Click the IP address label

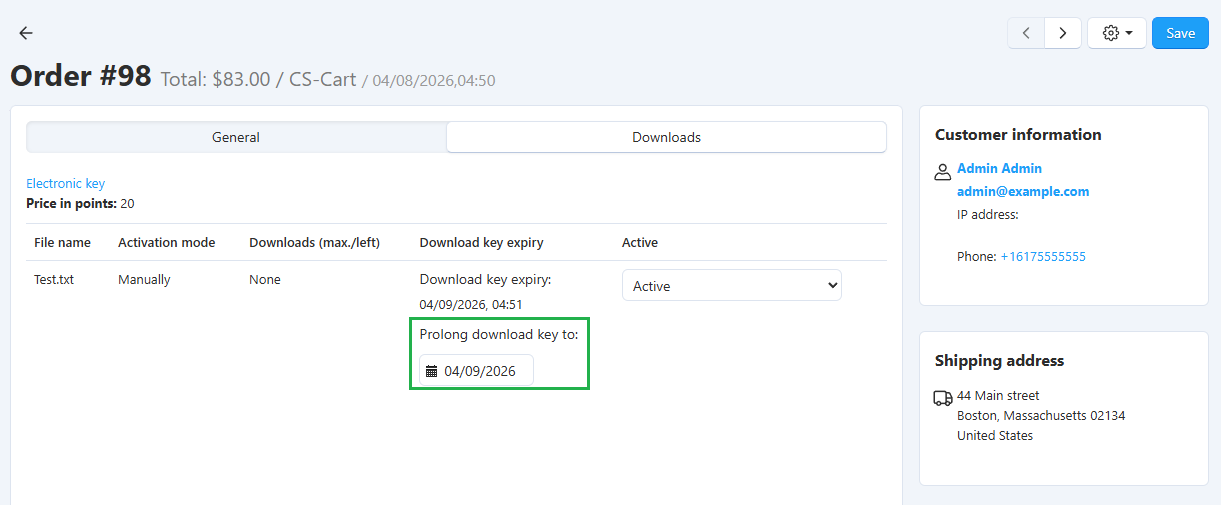[987, 214]
